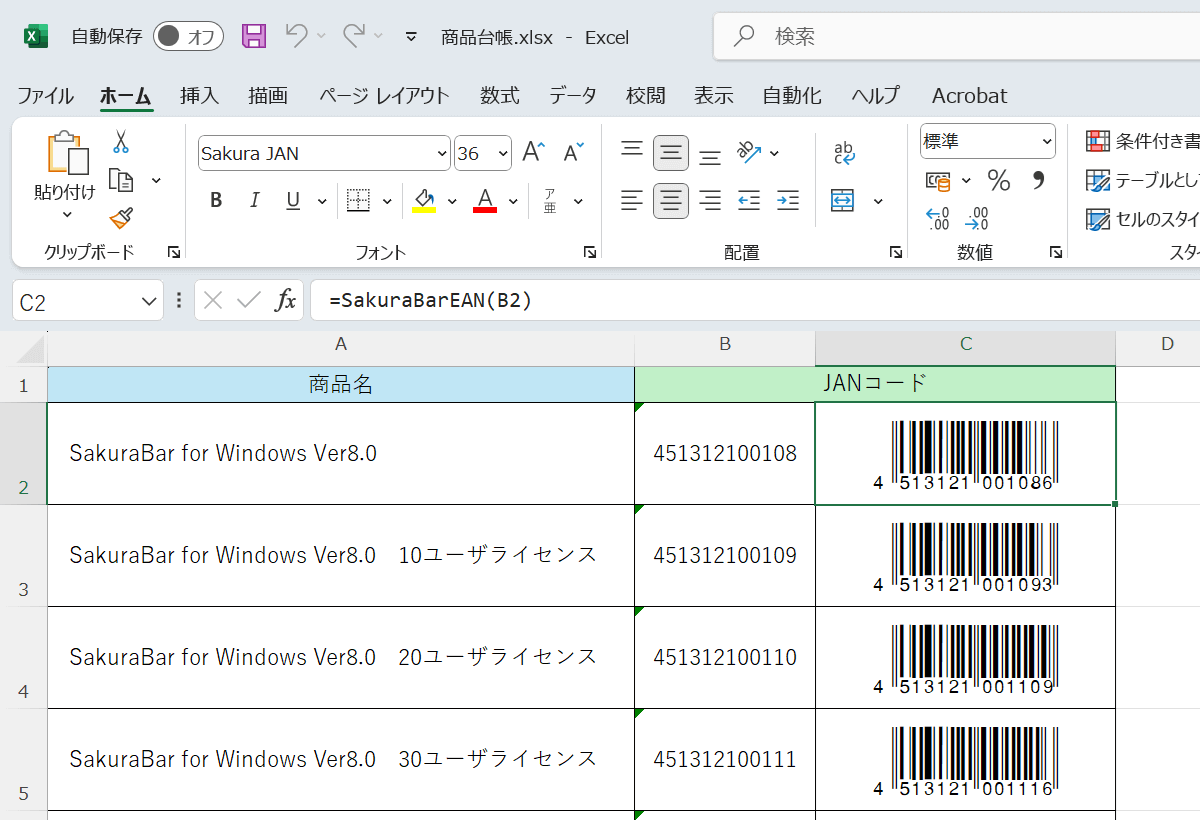Image resolution: width=1200 pixels, height=820 pixels.
Task: Toggle Bold formatting
Action: [215, 200]
